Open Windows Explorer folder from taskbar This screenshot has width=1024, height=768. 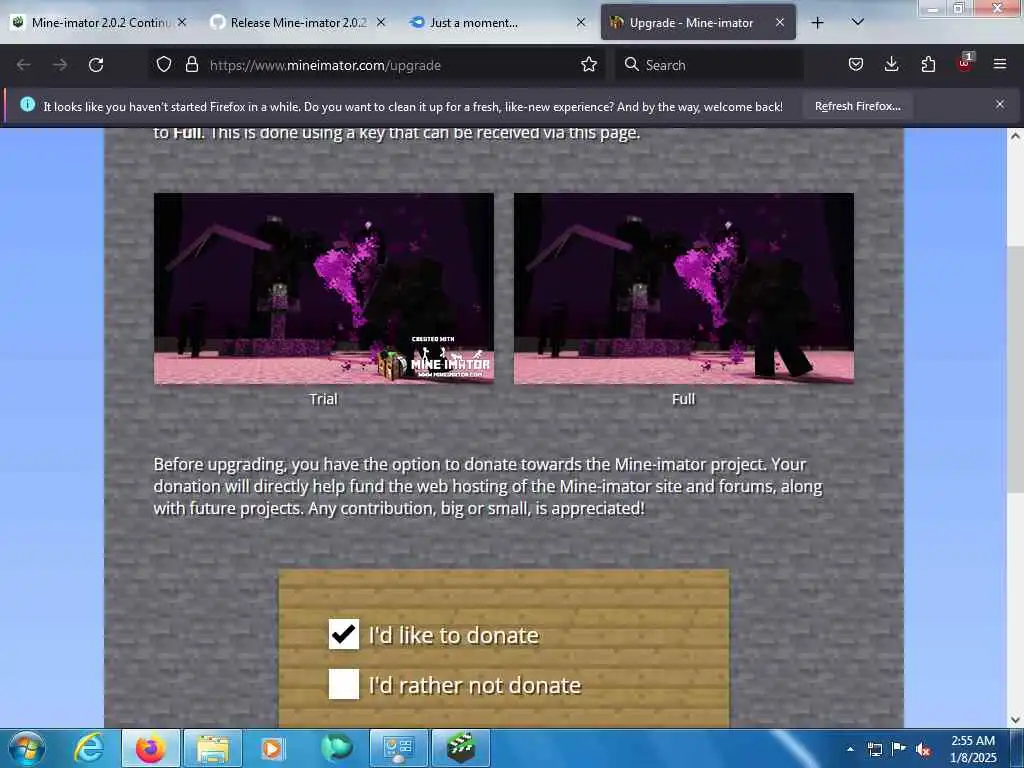click(x=213, y=748)
